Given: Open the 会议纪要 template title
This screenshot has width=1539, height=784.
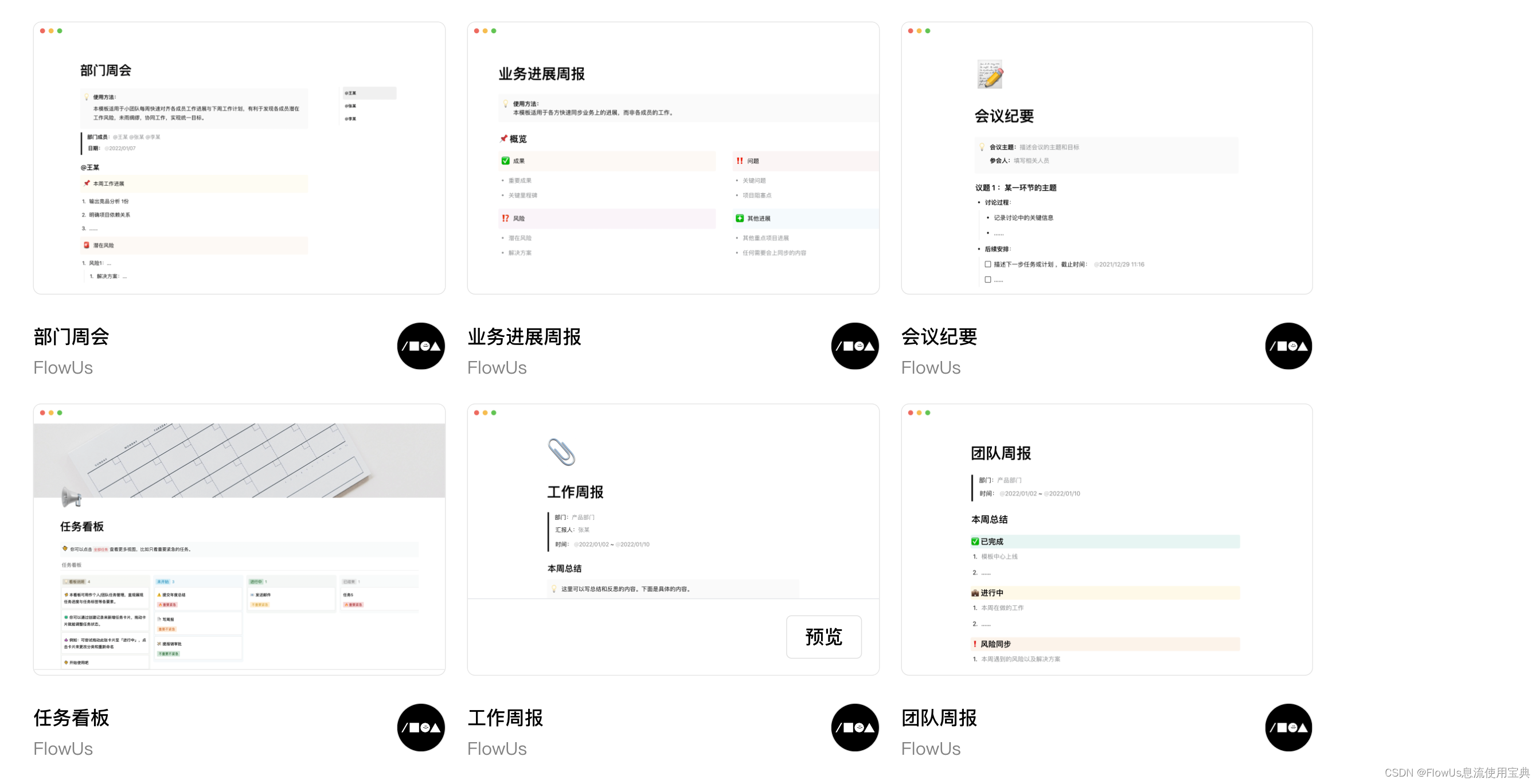Looking at the screenshot, I should point(939,337).
